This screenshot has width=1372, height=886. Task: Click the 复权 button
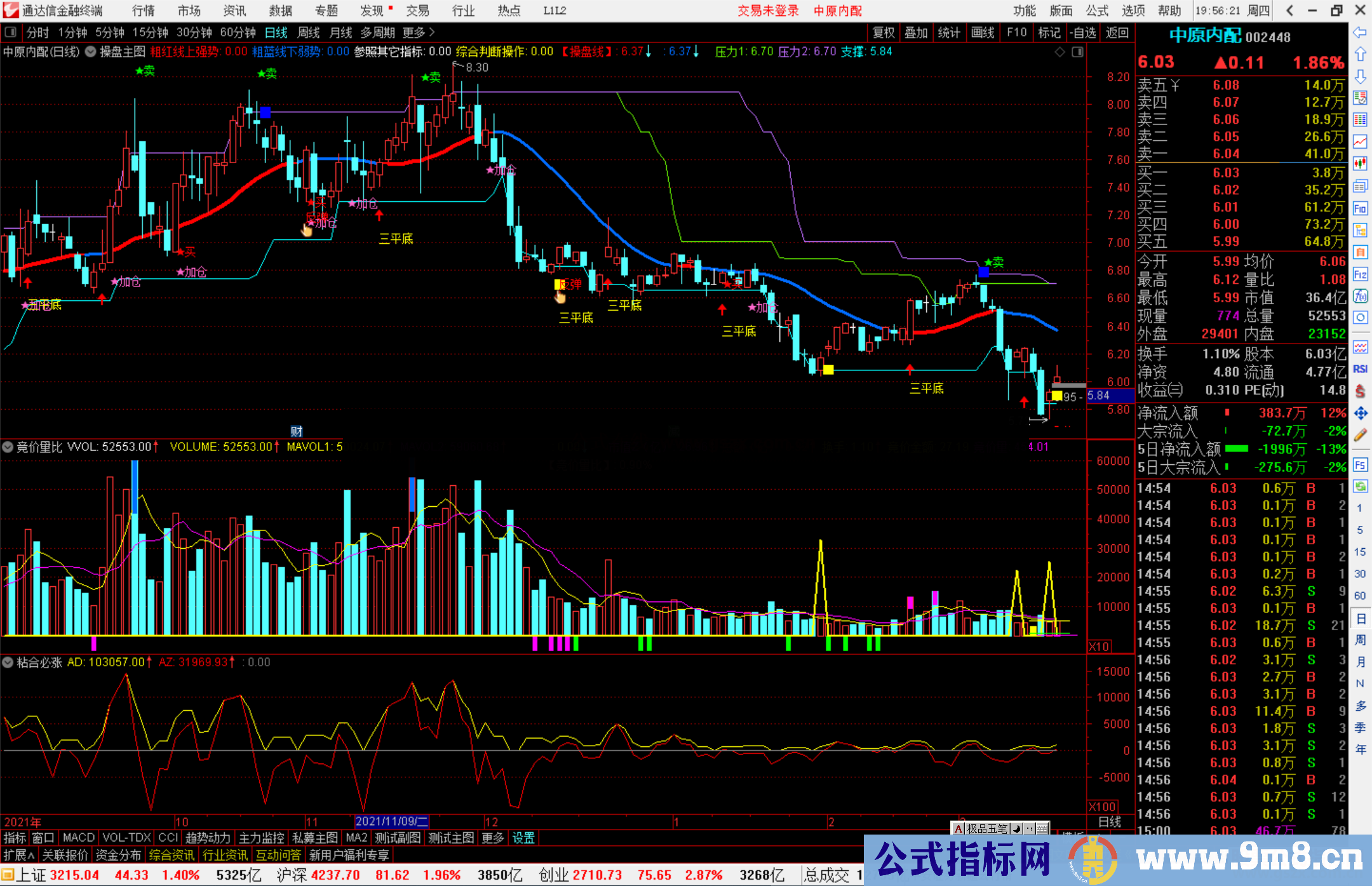click(x=883, y=32)
